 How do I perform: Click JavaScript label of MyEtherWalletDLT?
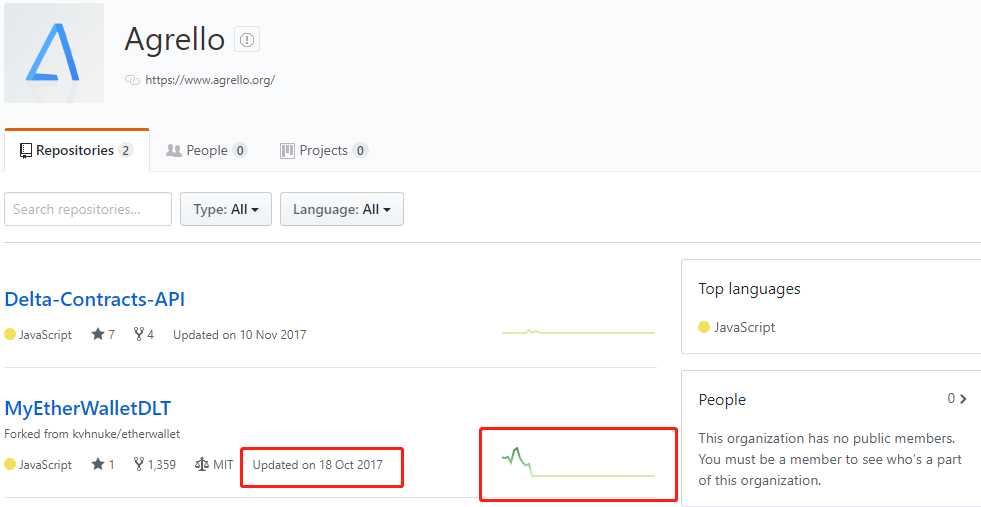45,465
